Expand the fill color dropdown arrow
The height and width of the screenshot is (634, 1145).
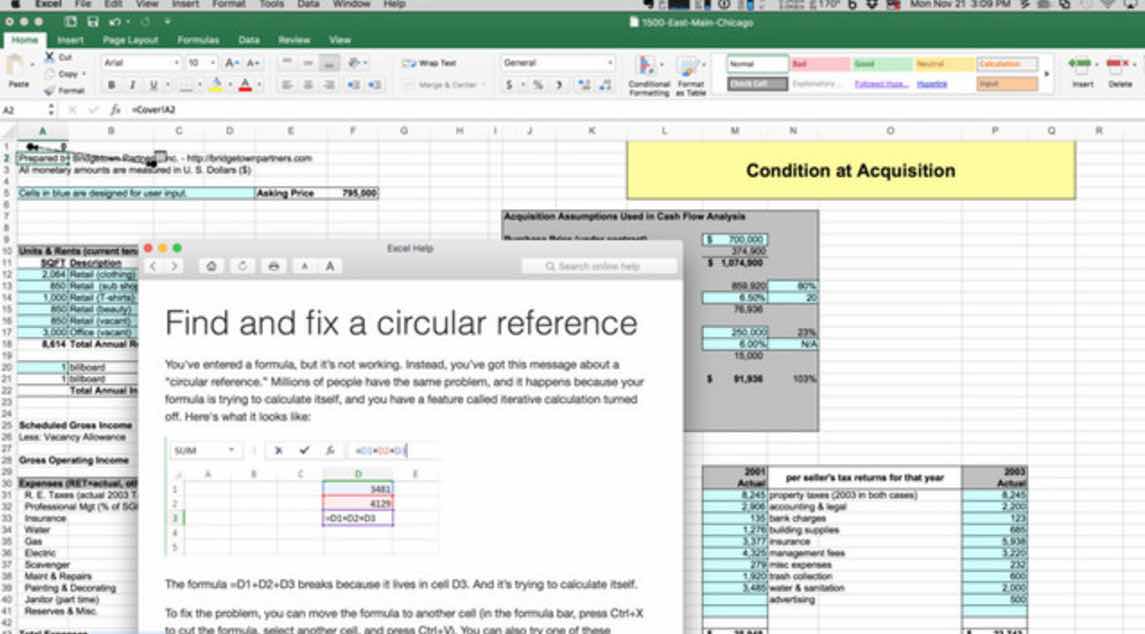click(x=229, y=85)
